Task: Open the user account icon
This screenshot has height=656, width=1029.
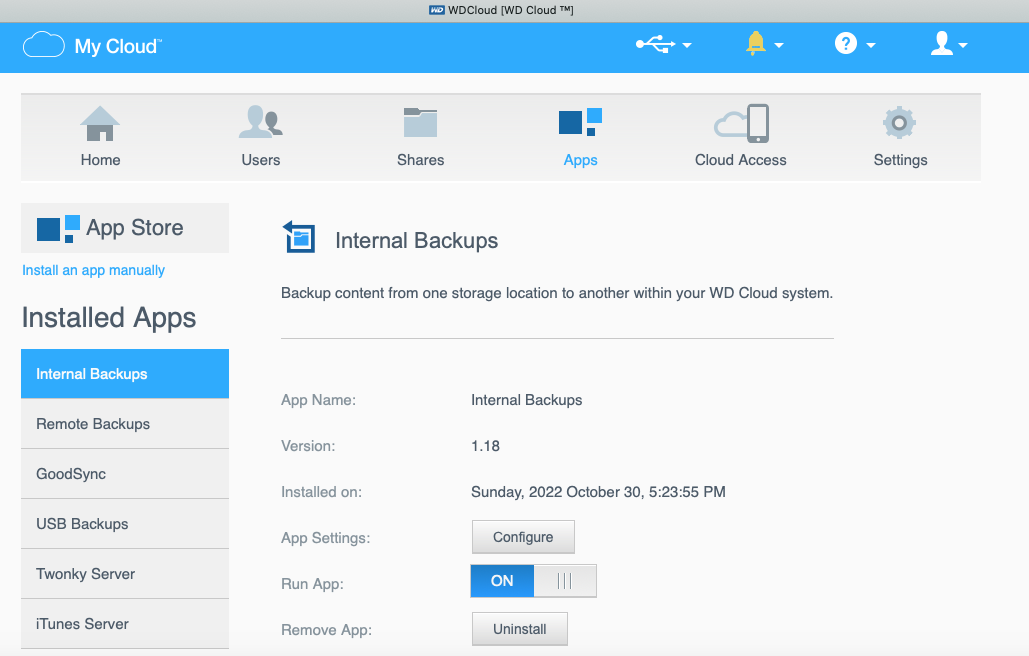Action: tap(942, 43)
